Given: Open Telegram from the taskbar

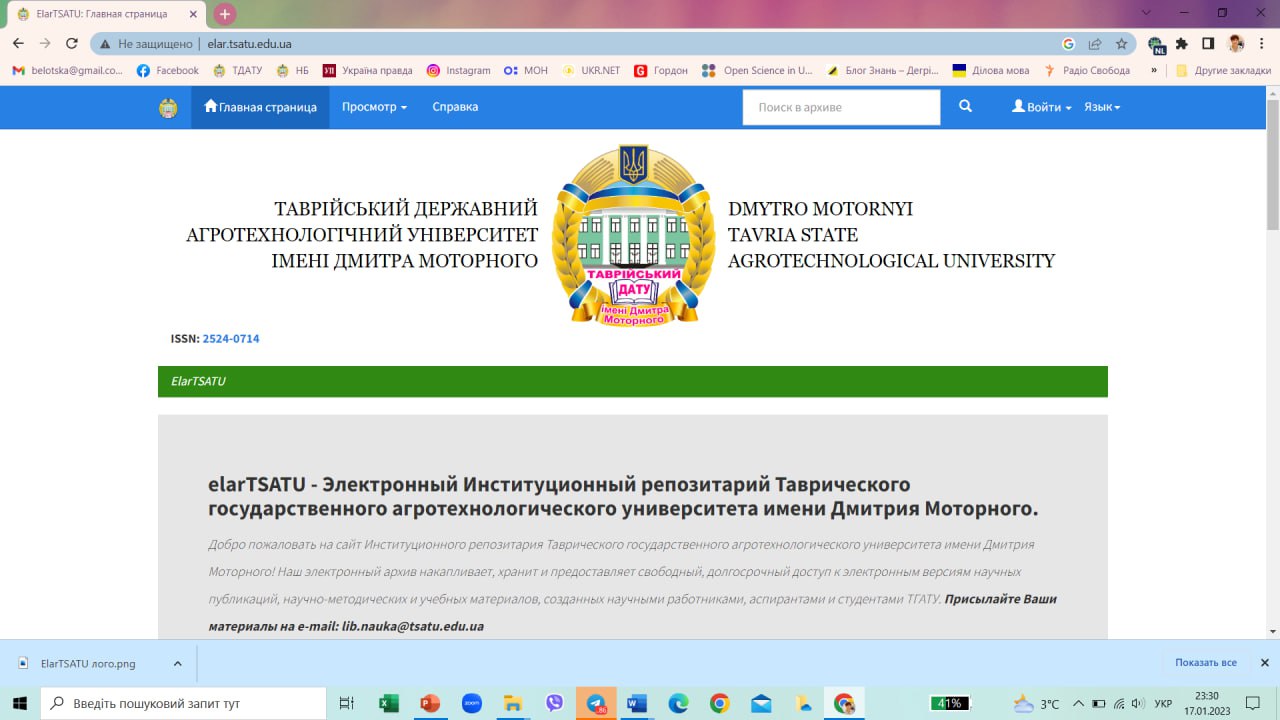Looking at the screenshot, I should click(596, 703).
